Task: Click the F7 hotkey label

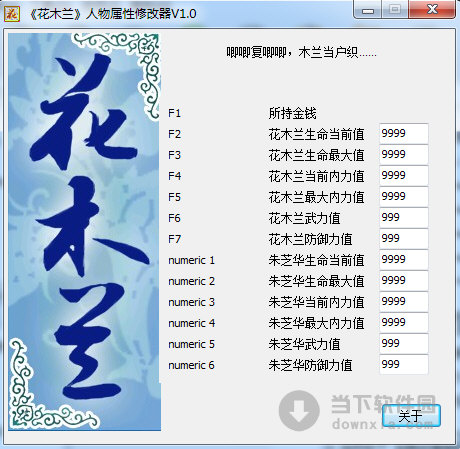Action: click(174, 239)
